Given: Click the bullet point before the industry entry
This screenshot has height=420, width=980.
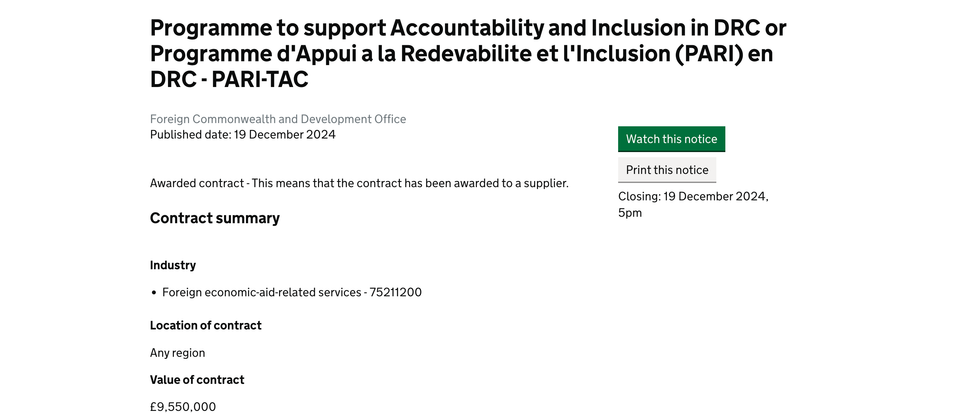Looking at the screenshot, I should [x=154, y=293].
